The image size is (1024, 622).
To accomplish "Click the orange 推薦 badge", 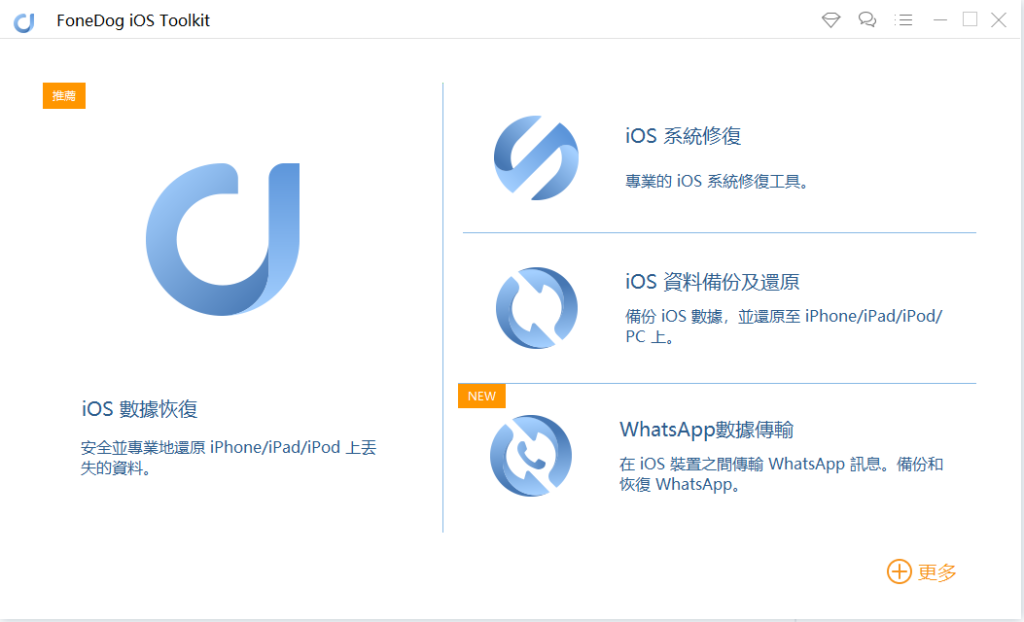I will coord(64,95).
